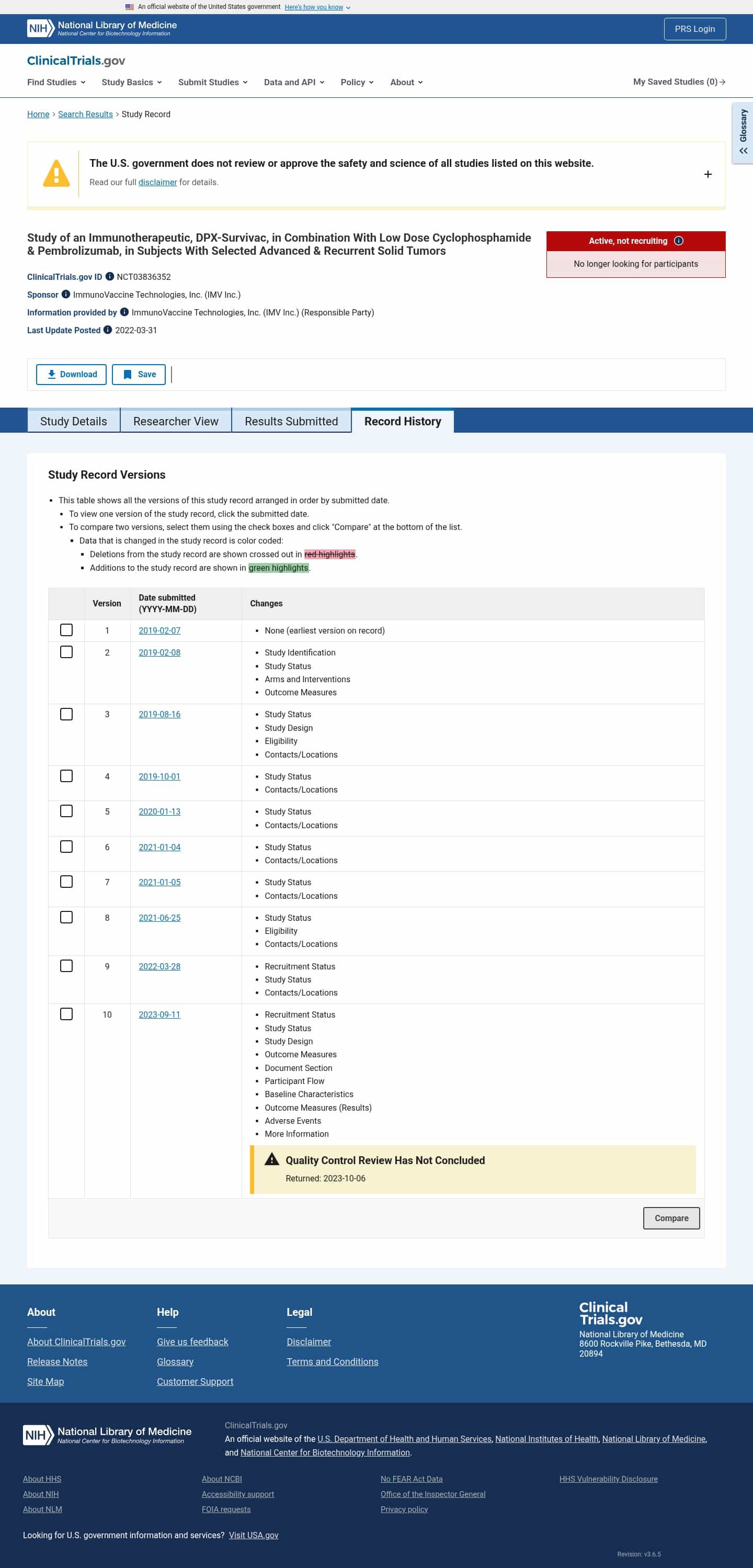Image resolution: width=753 pixels, height=1568 pixels.
Task: Switch to the Study Details tab
Action: click(x=74, y=421)
